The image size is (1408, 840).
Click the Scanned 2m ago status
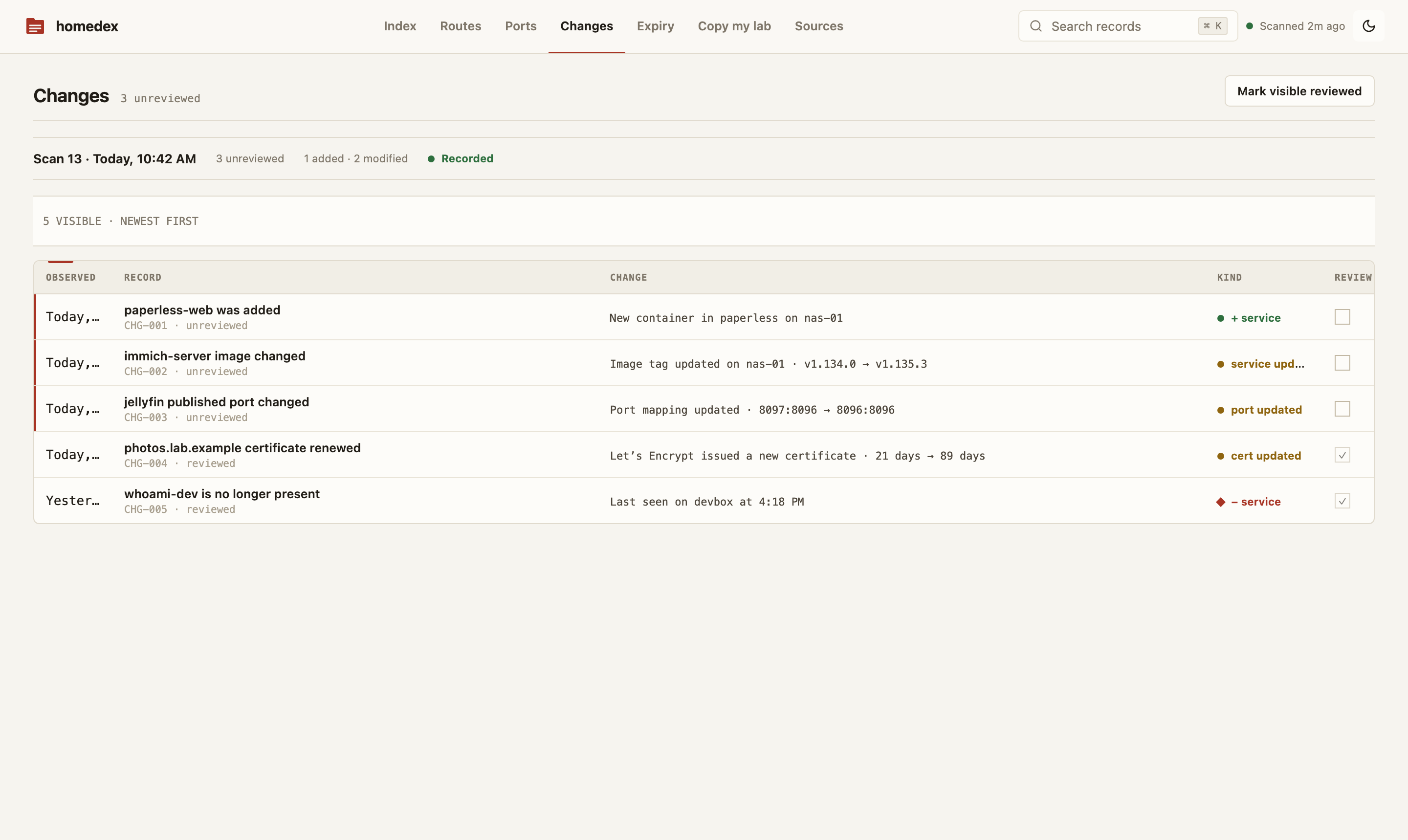click(x=1302, y=26)
